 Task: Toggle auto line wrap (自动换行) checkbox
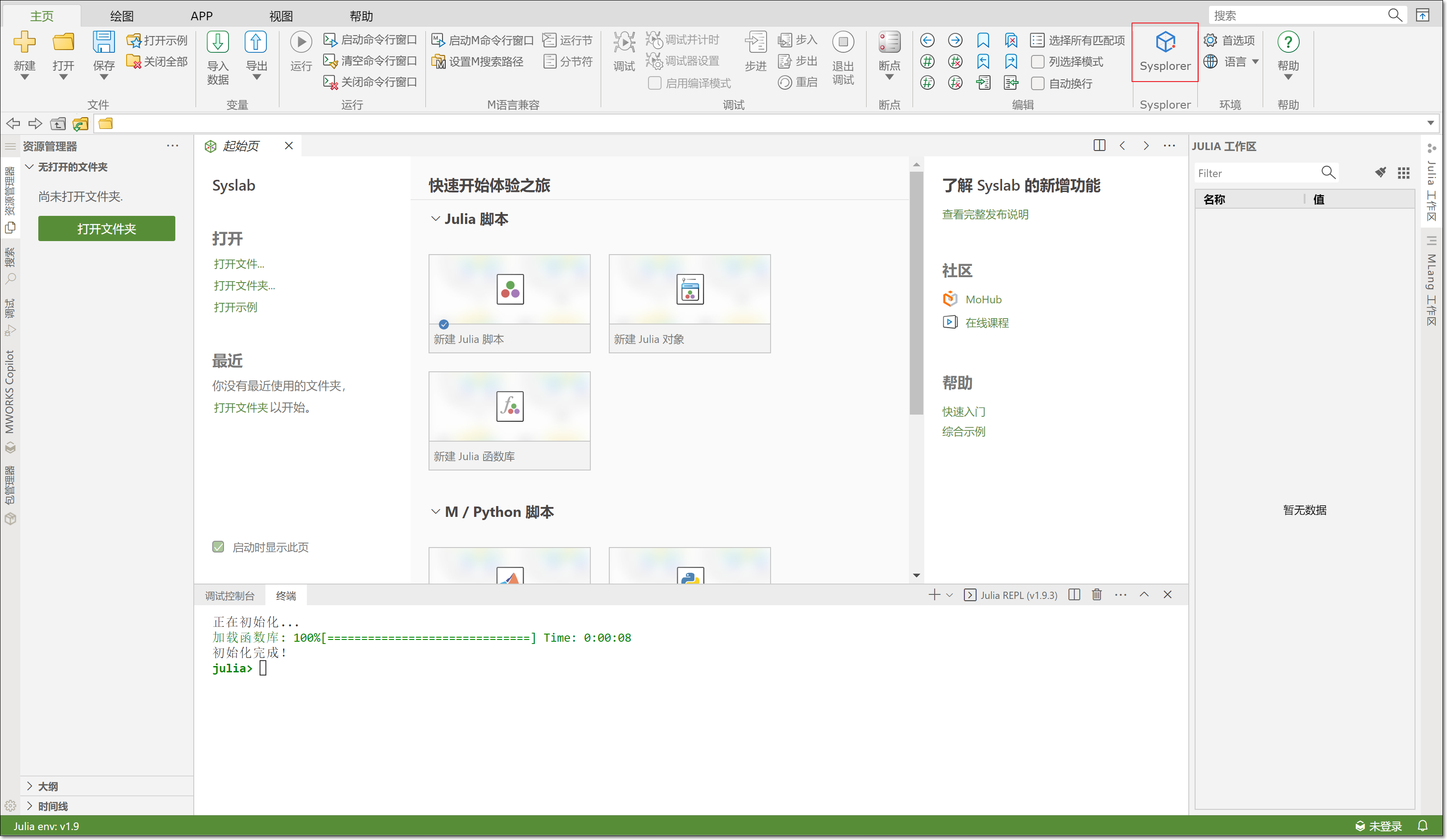tap(1037, 84)
